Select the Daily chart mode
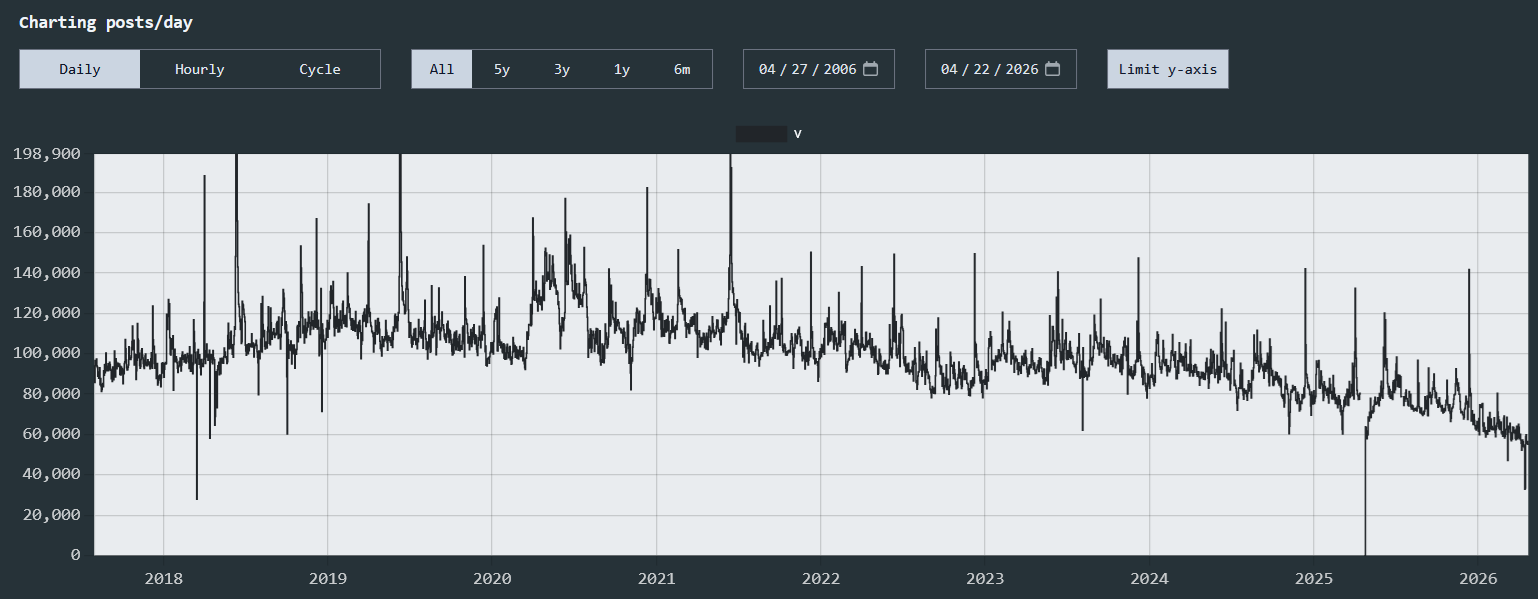The image size is (1538, 599). (80, 69)
